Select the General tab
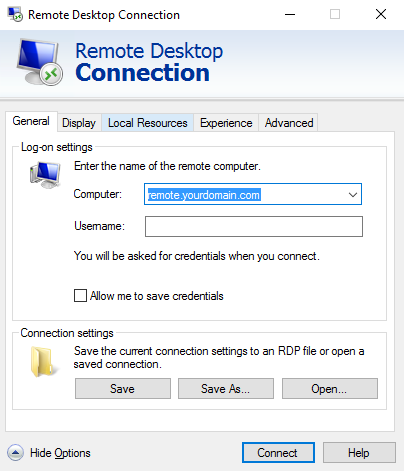Screen dimensions: 404x471 click(31, 121)
